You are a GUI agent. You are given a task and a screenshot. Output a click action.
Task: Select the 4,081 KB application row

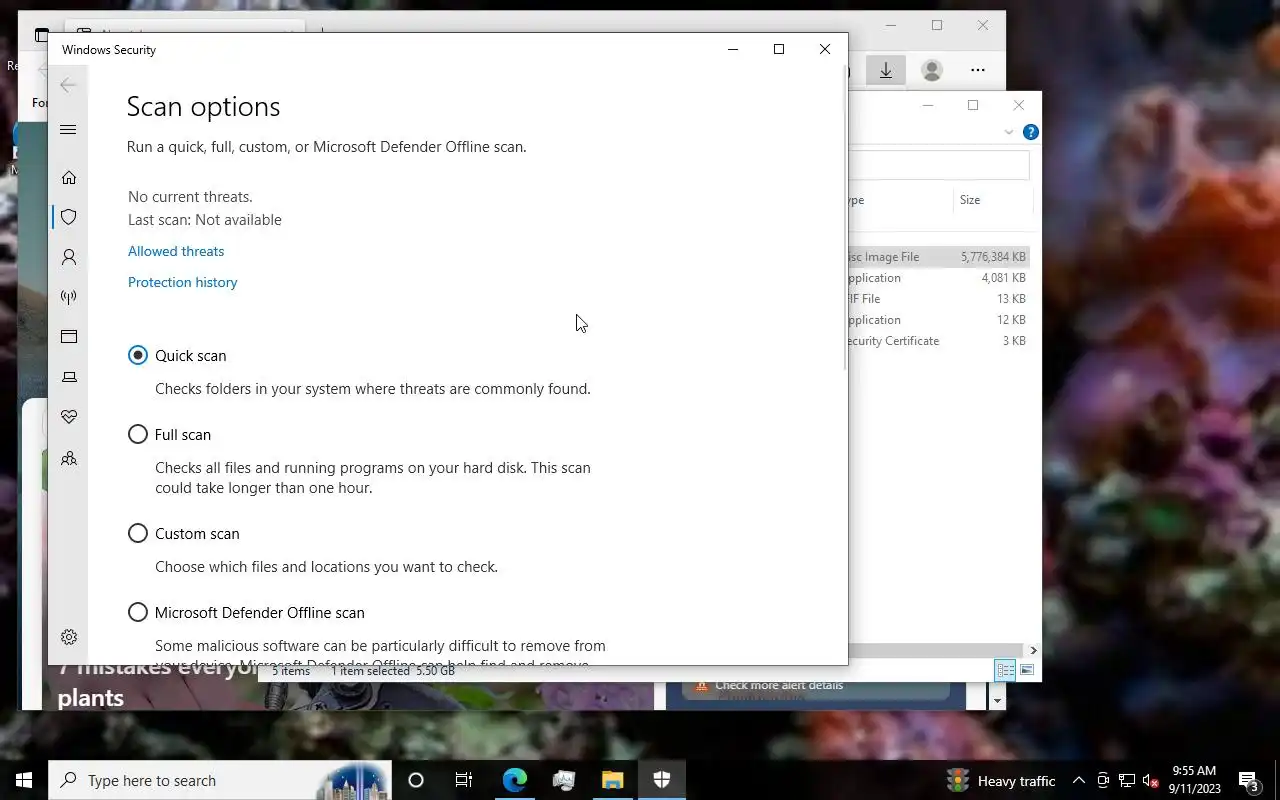938,278
